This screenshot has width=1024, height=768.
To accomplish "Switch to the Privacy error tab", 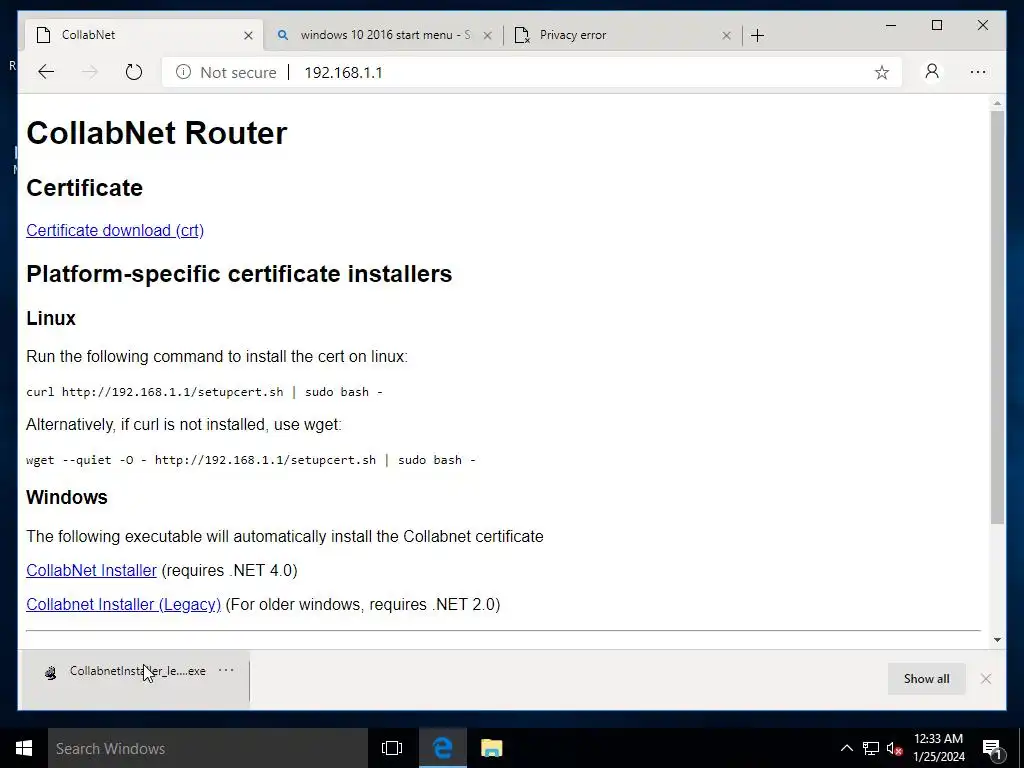I will [622, 35].
